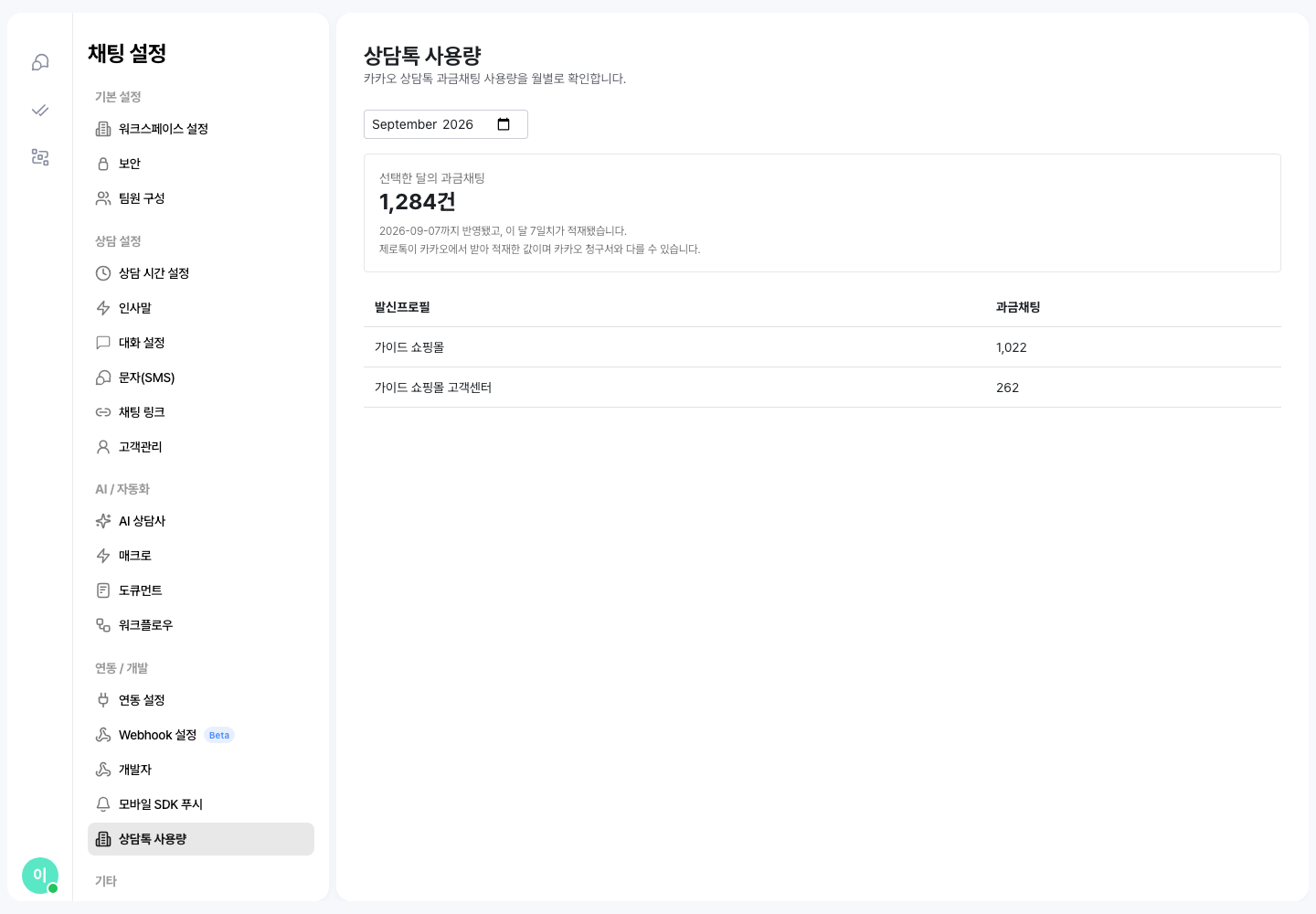This screenshot has height=914, width=1316.
Task: Open Webhook 설정 Beta item
Action: coord(201,735)
